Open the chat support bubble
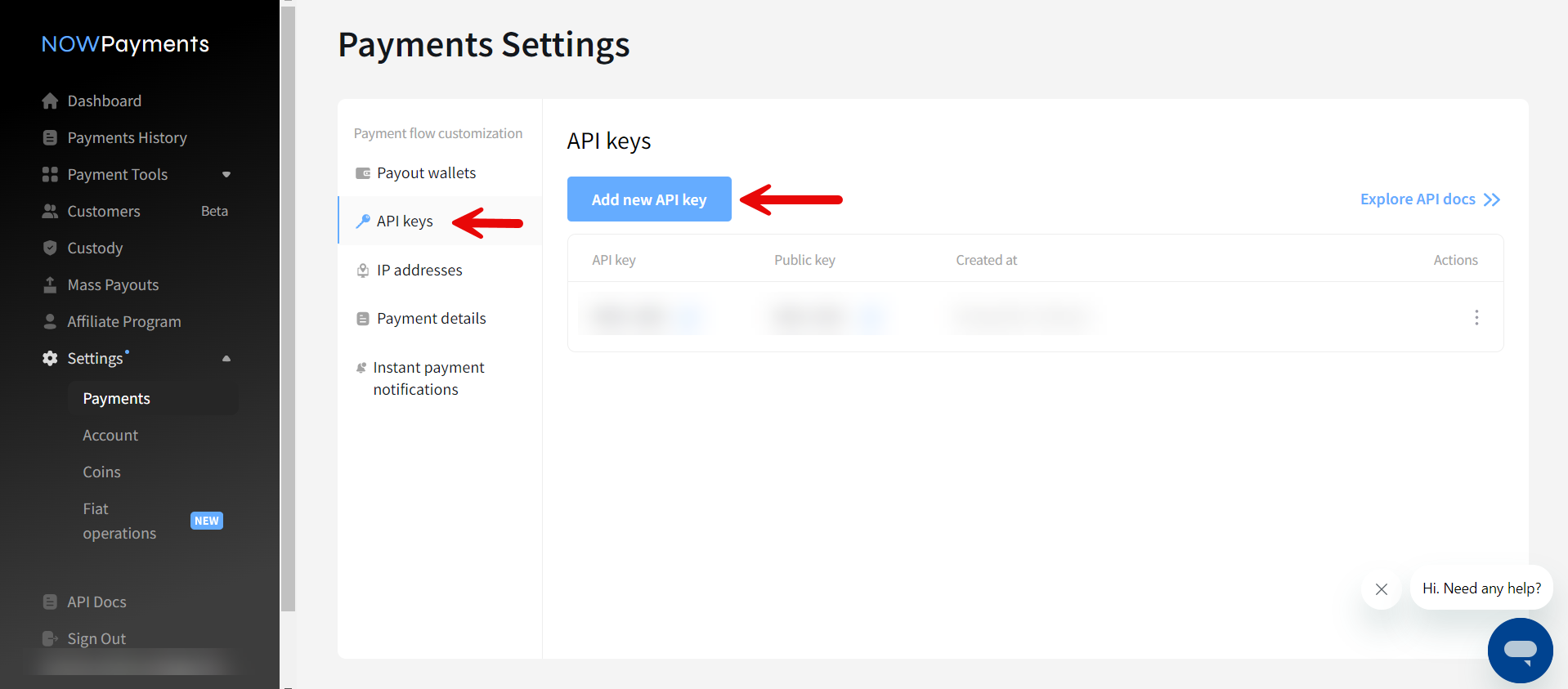Screen dimensions: 1568x689 (1520, 650)
